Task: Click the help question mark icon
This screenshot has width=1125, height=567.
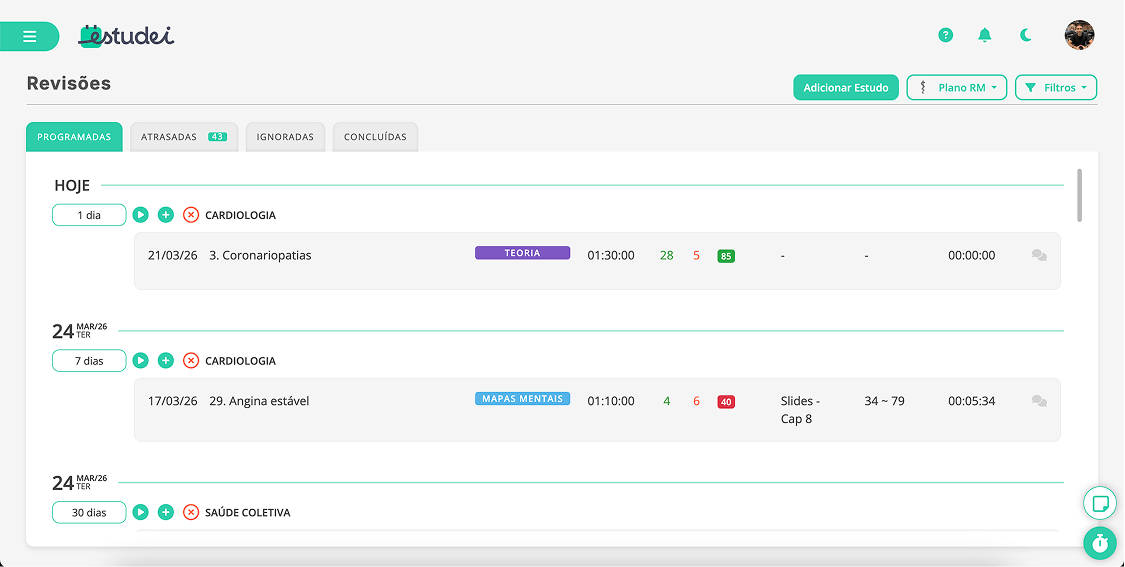Action: click(945, 36)
